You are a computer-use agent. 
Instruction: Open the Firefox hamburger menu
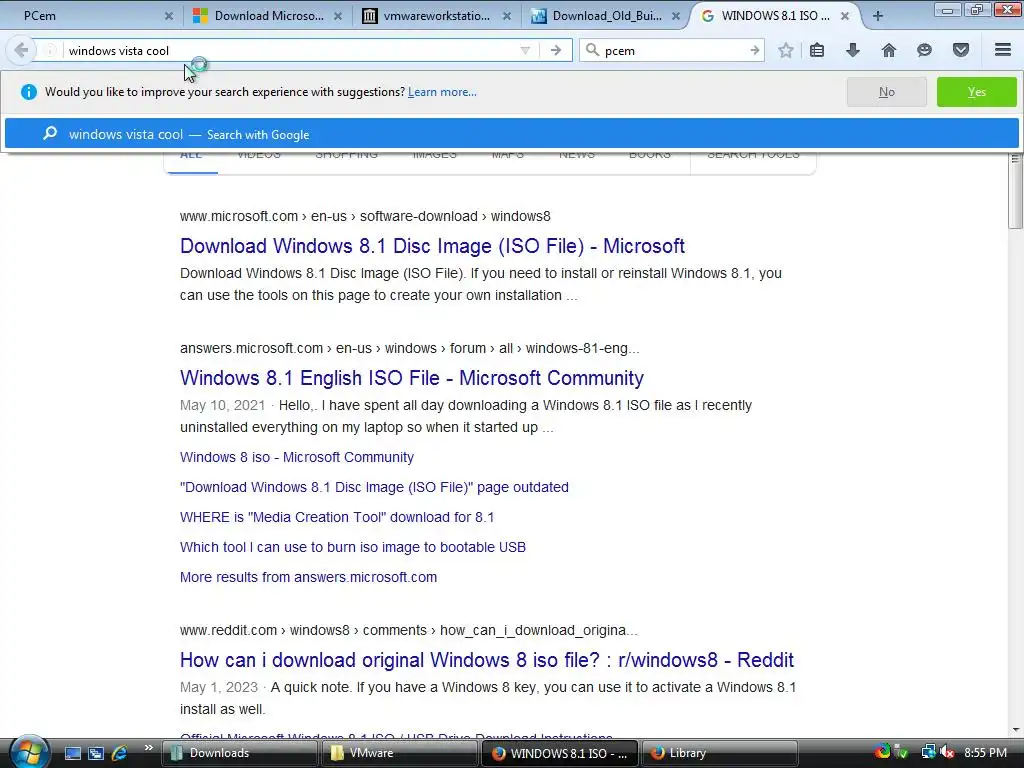1003,50
